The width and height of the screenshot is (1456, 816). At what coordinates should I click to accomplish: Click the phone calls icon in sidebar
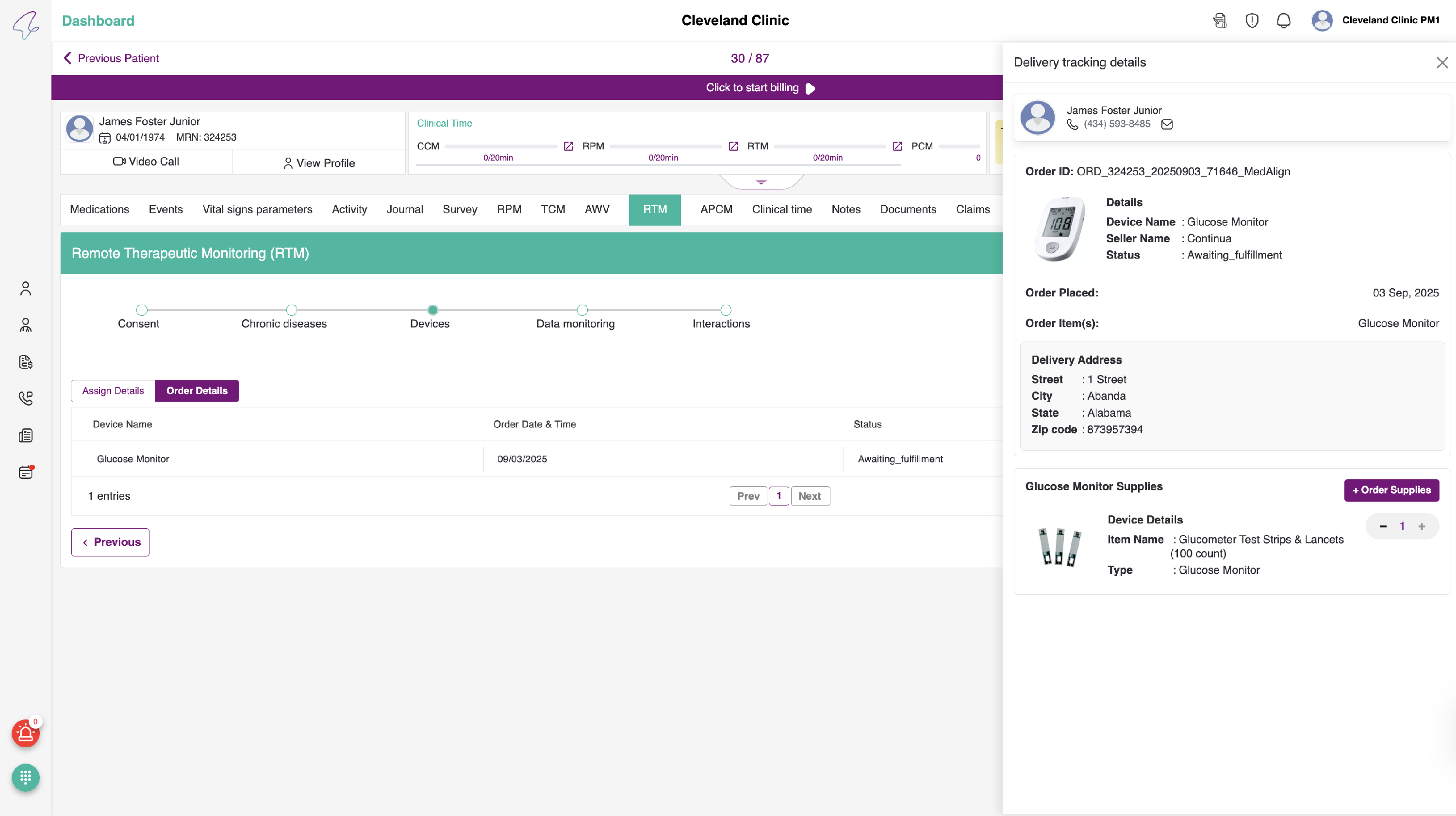tap(25, 398)
